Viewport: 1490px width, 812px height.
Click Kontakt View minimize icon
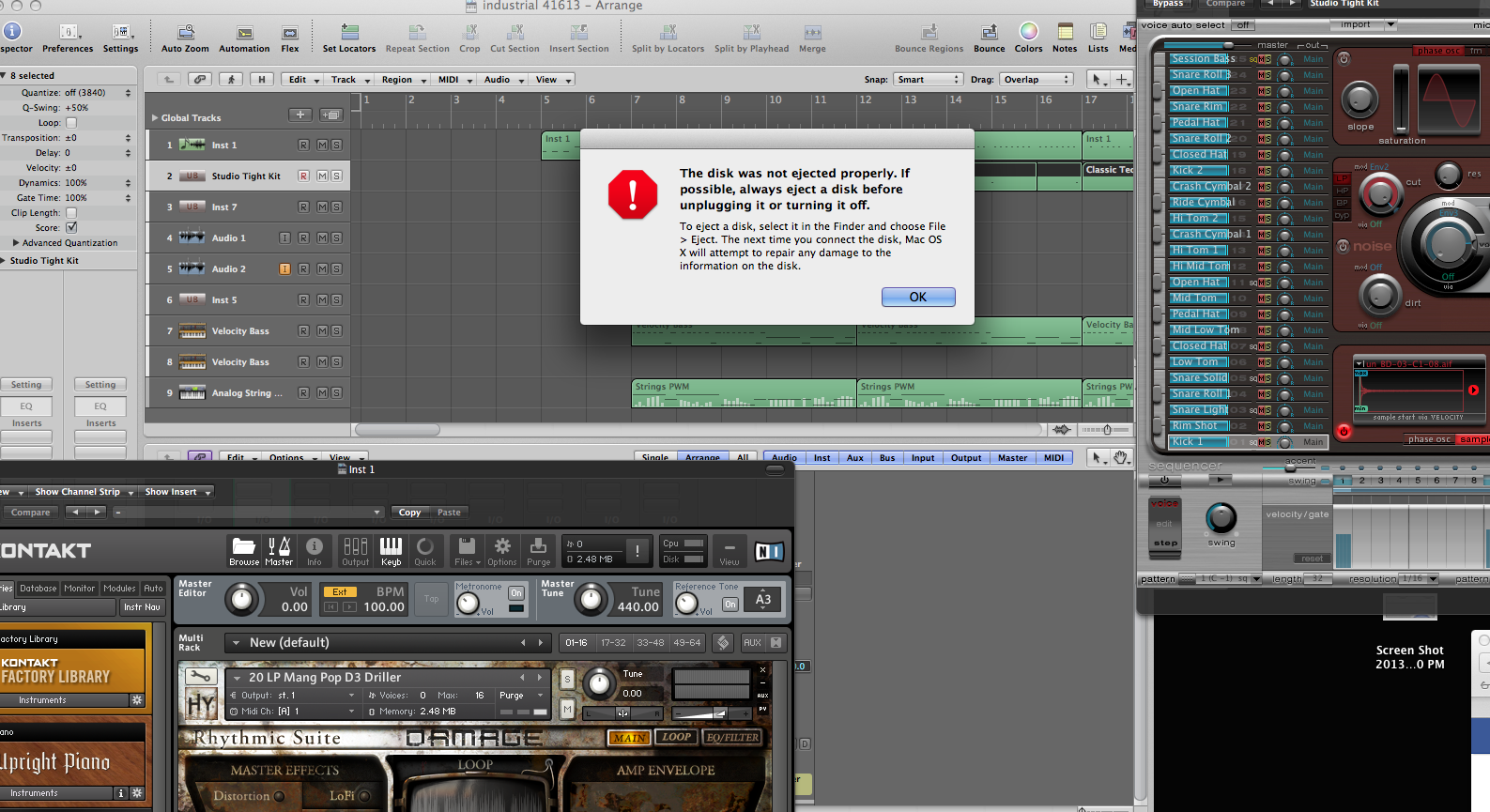730,551
